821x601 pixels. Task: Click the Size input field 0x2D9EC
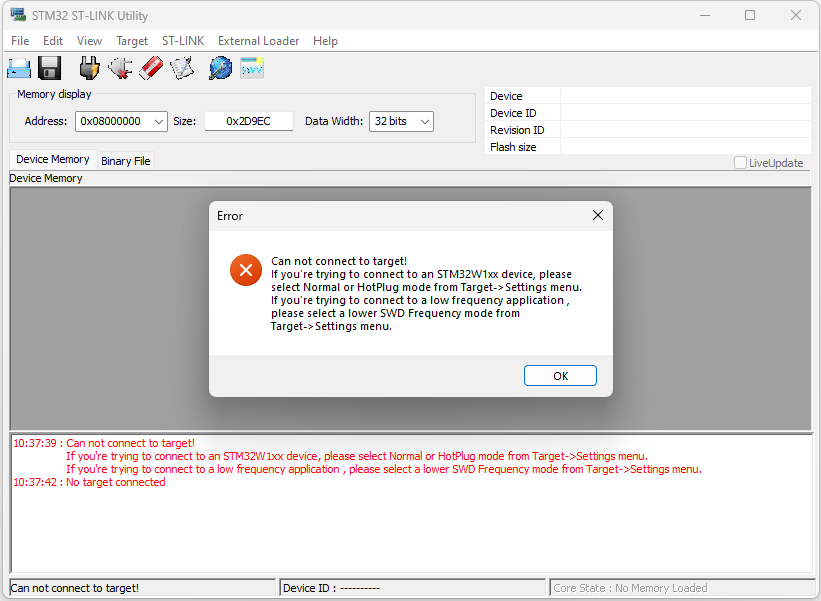[249, 121]
